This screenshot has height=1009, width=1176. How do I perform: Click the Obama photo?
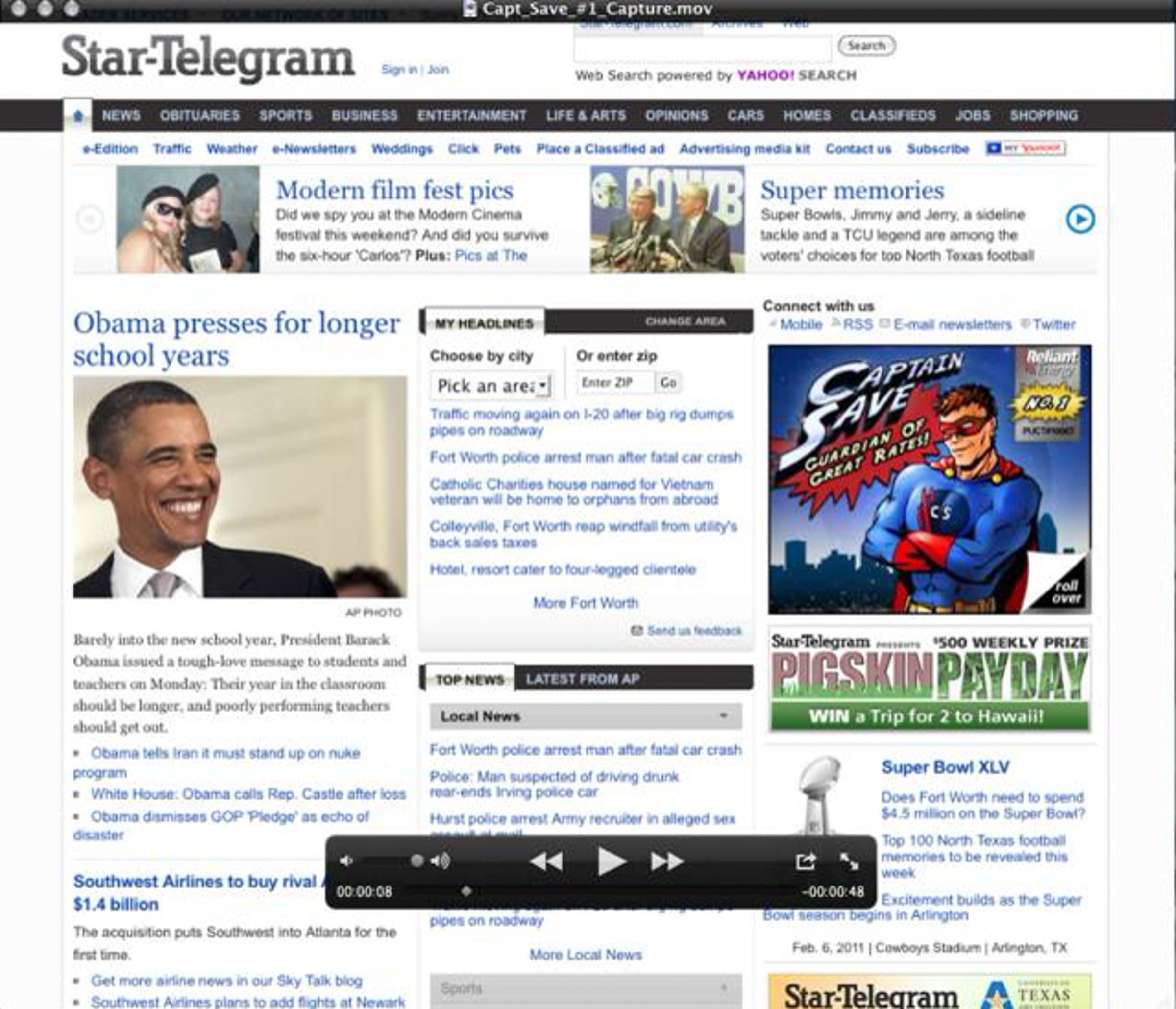tap(240, 487)
